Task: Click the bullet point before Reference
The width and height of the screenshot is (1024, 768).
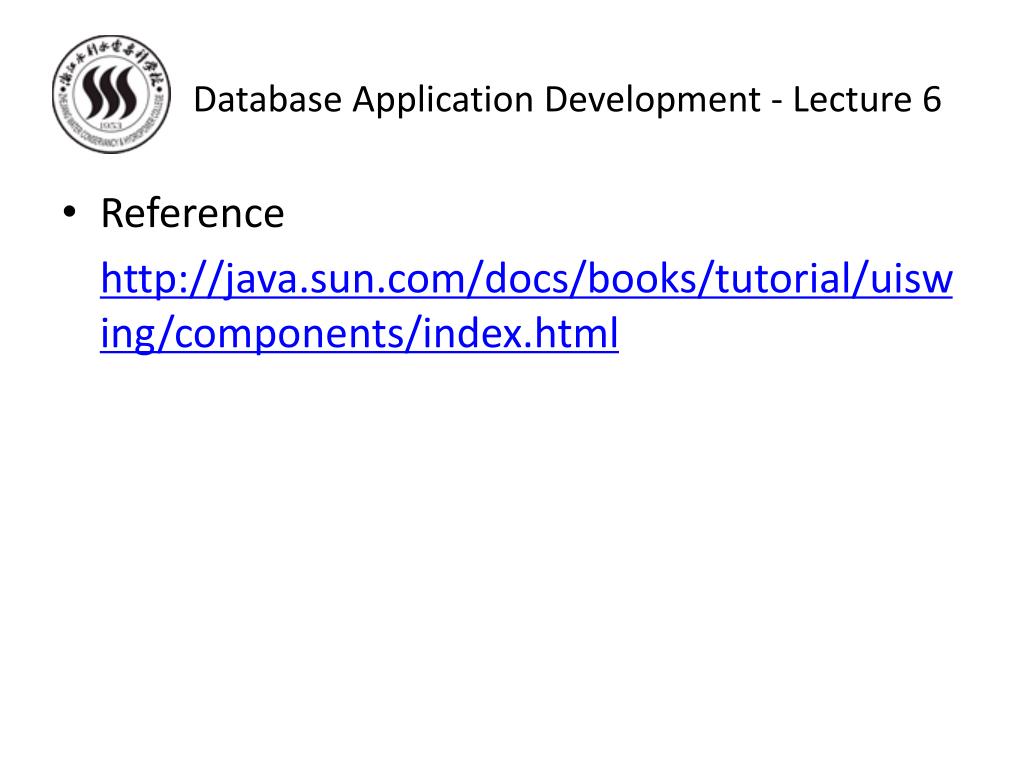Action: [69, 212]
